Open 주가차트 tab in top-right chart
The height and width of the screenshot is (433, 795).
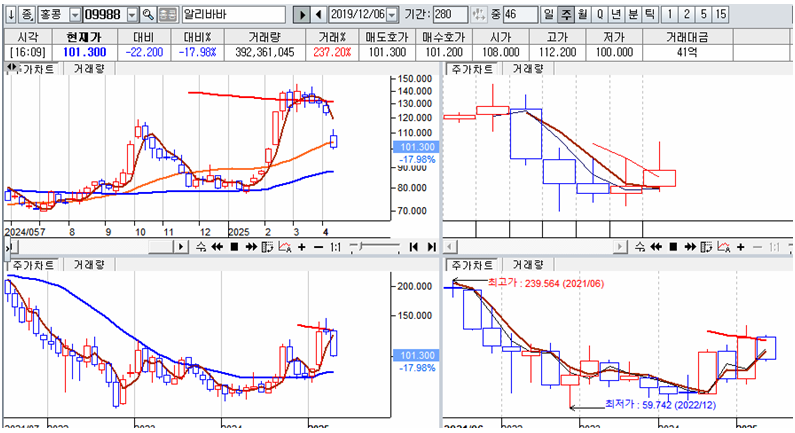(x=472, y=69)
